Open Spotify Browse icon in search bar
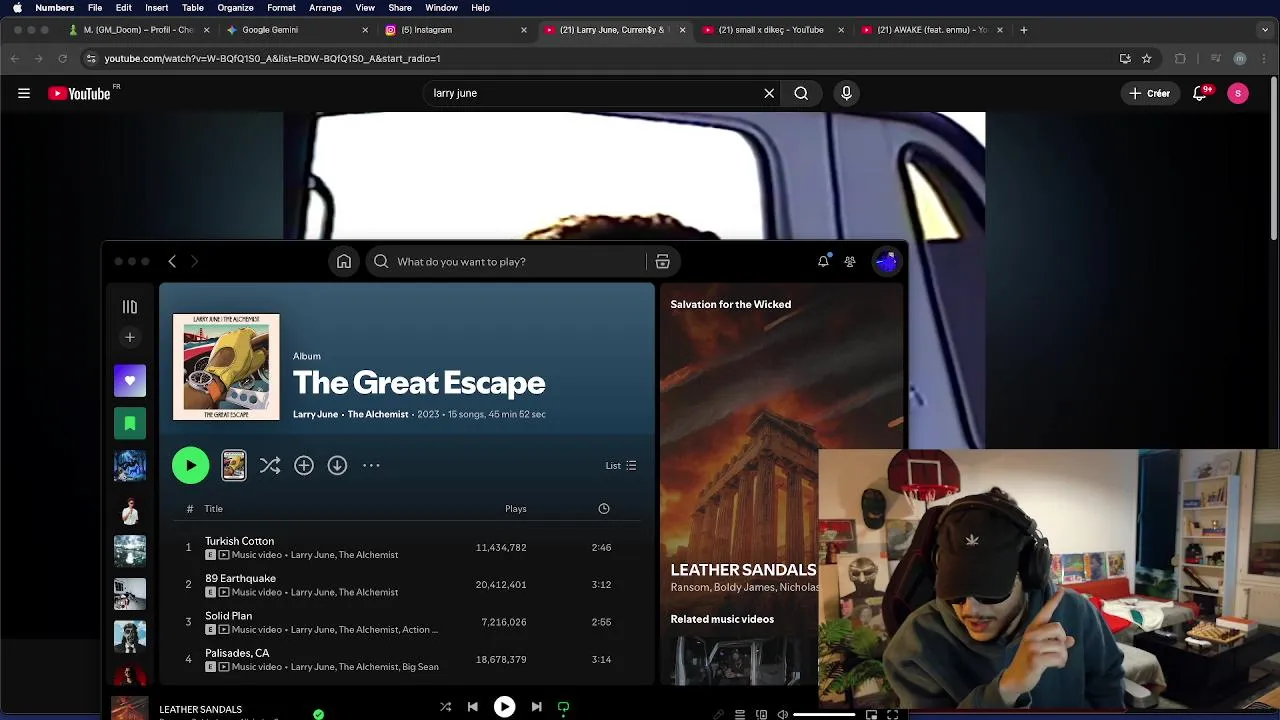The height and width of the screenshot is (720, 1280). 662,262
